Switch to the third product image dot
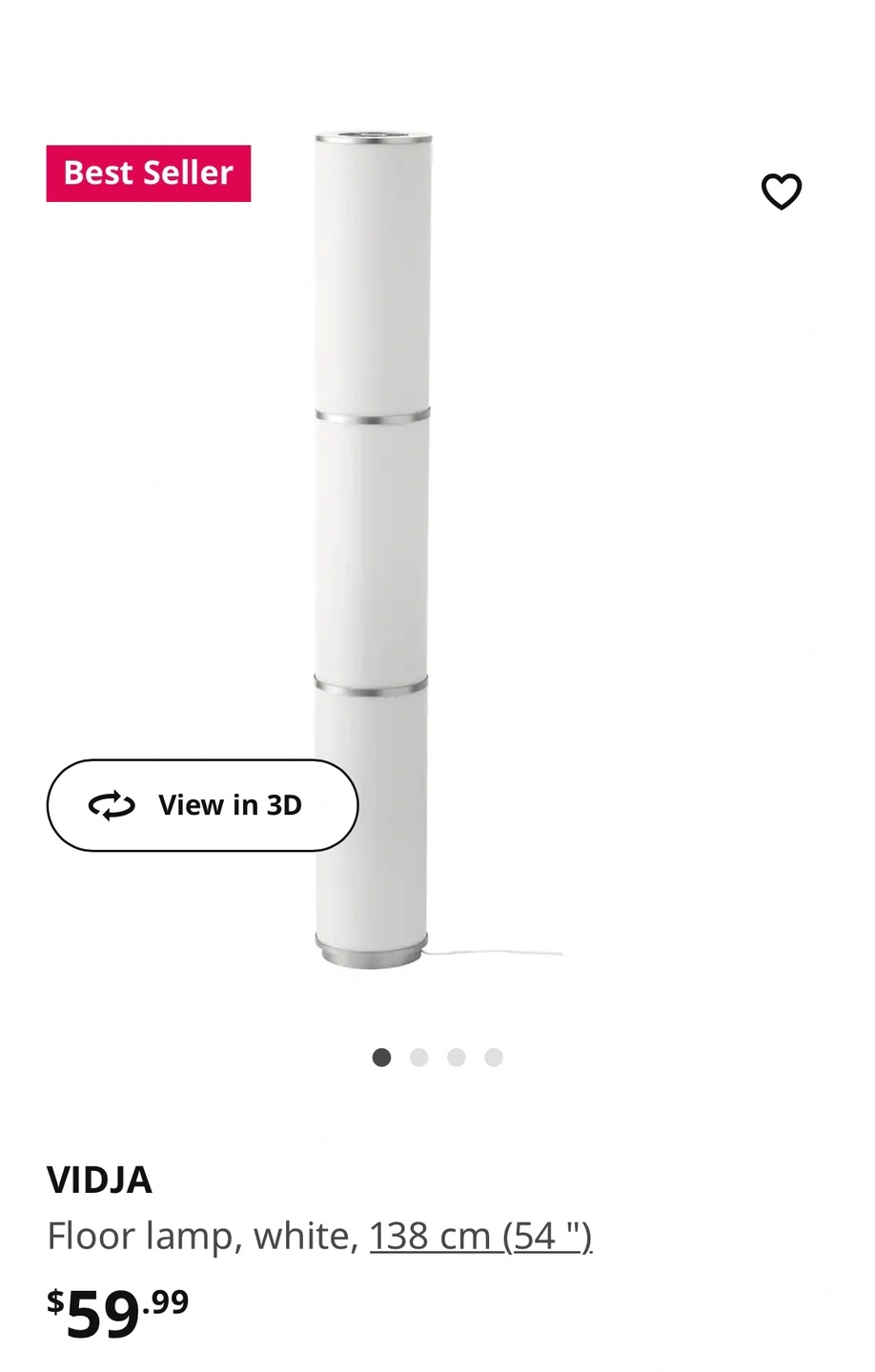 456,1057
